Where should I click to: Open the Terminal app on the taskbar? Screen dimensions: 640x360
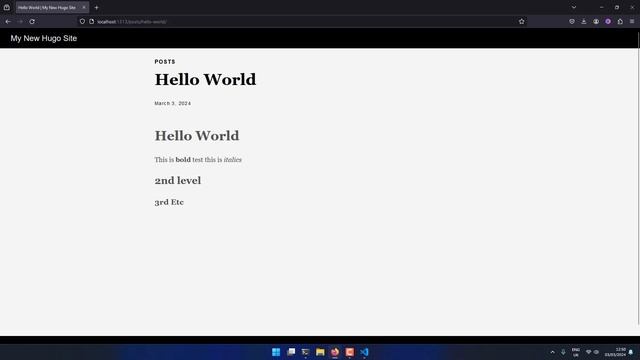point(305,352)
